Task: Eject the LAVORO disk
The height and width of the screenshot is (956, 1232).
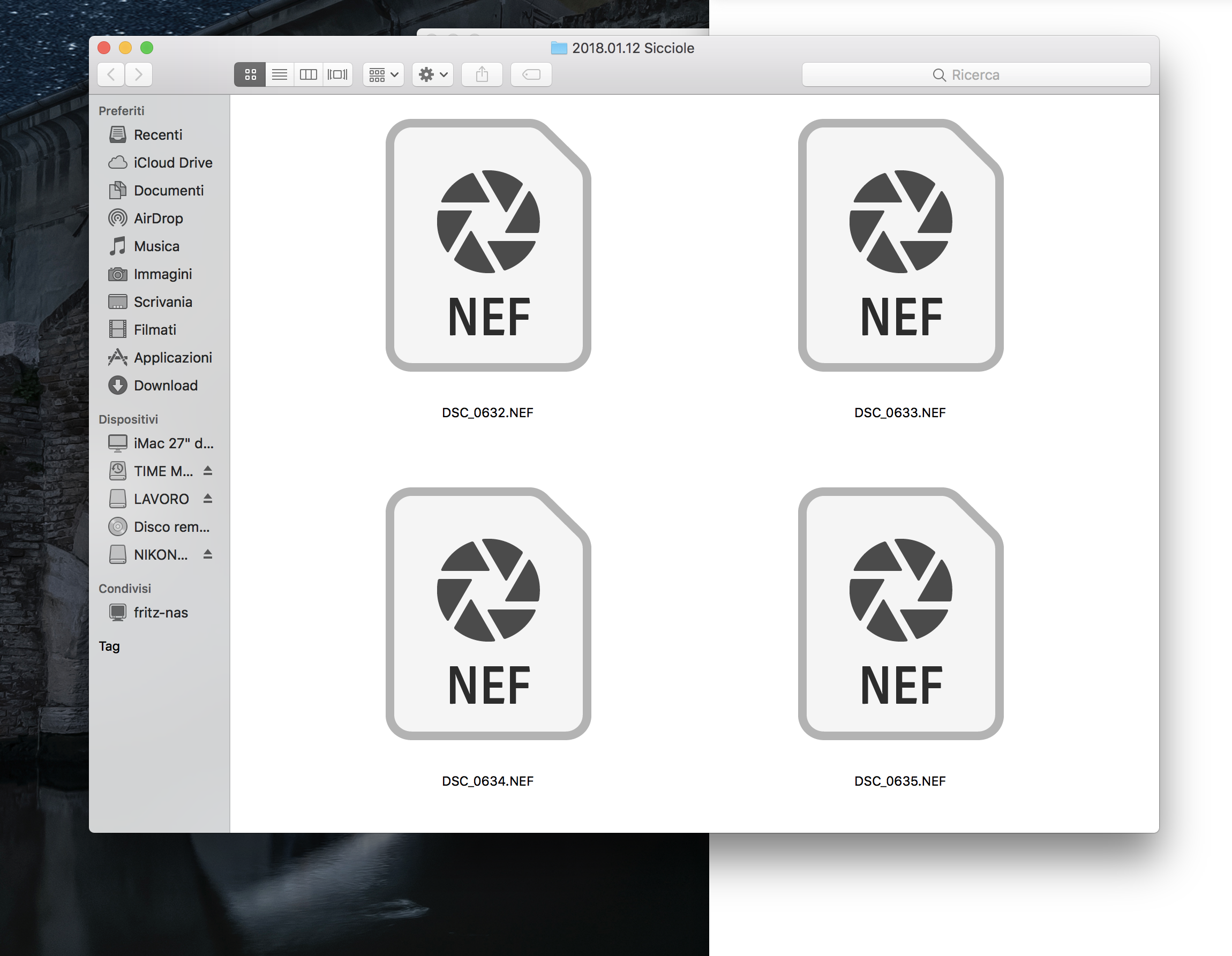Action: pyautogui.click(x=208, y=498)
